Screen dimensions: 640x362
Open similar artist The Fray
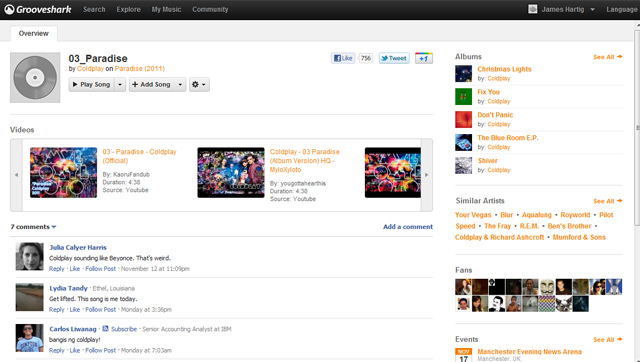(497, 226)
